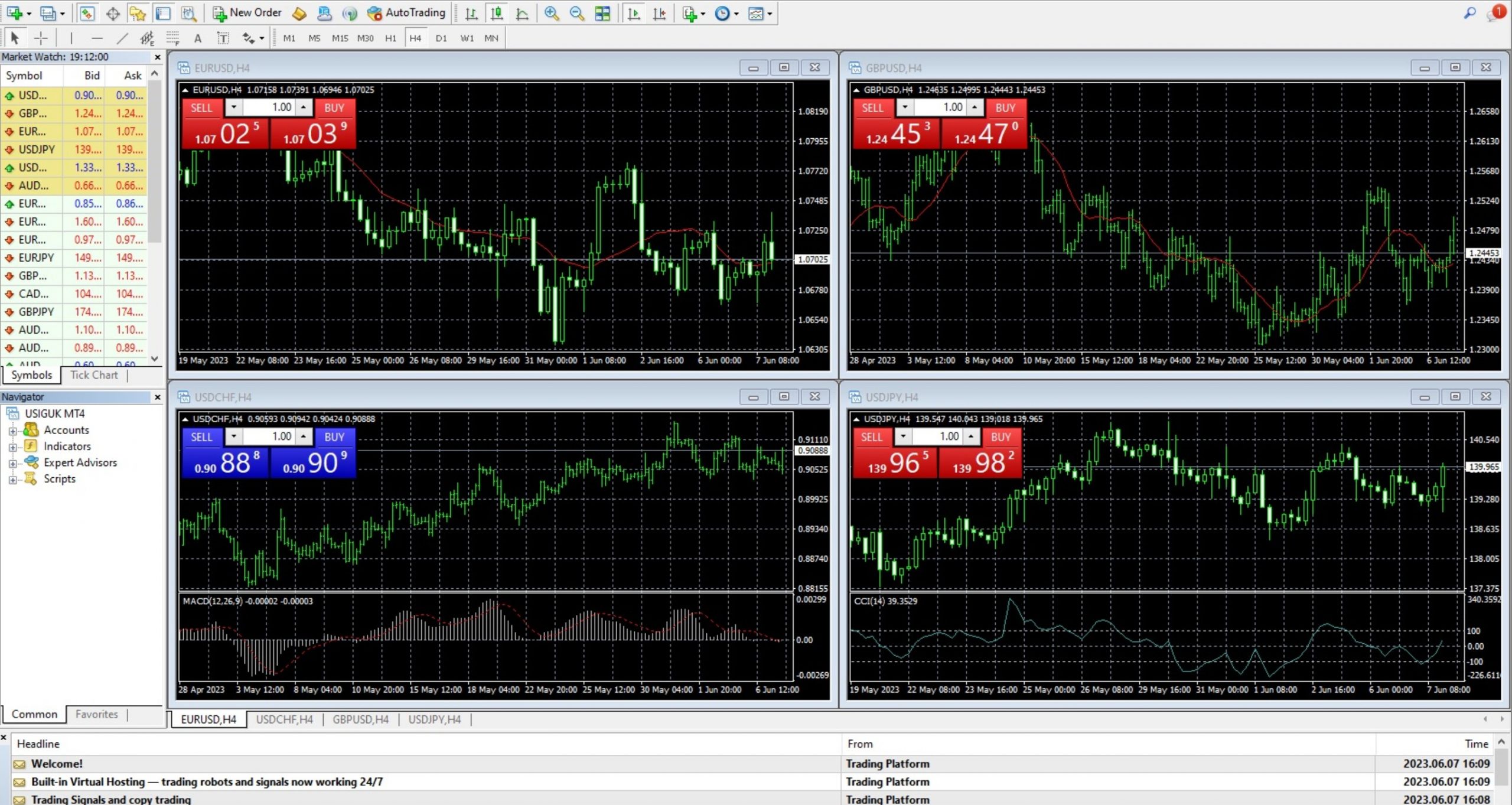This screenshot has height=805, width=1512.
Task: Toggle the Terminal panel icon
Action: (163, 13)
